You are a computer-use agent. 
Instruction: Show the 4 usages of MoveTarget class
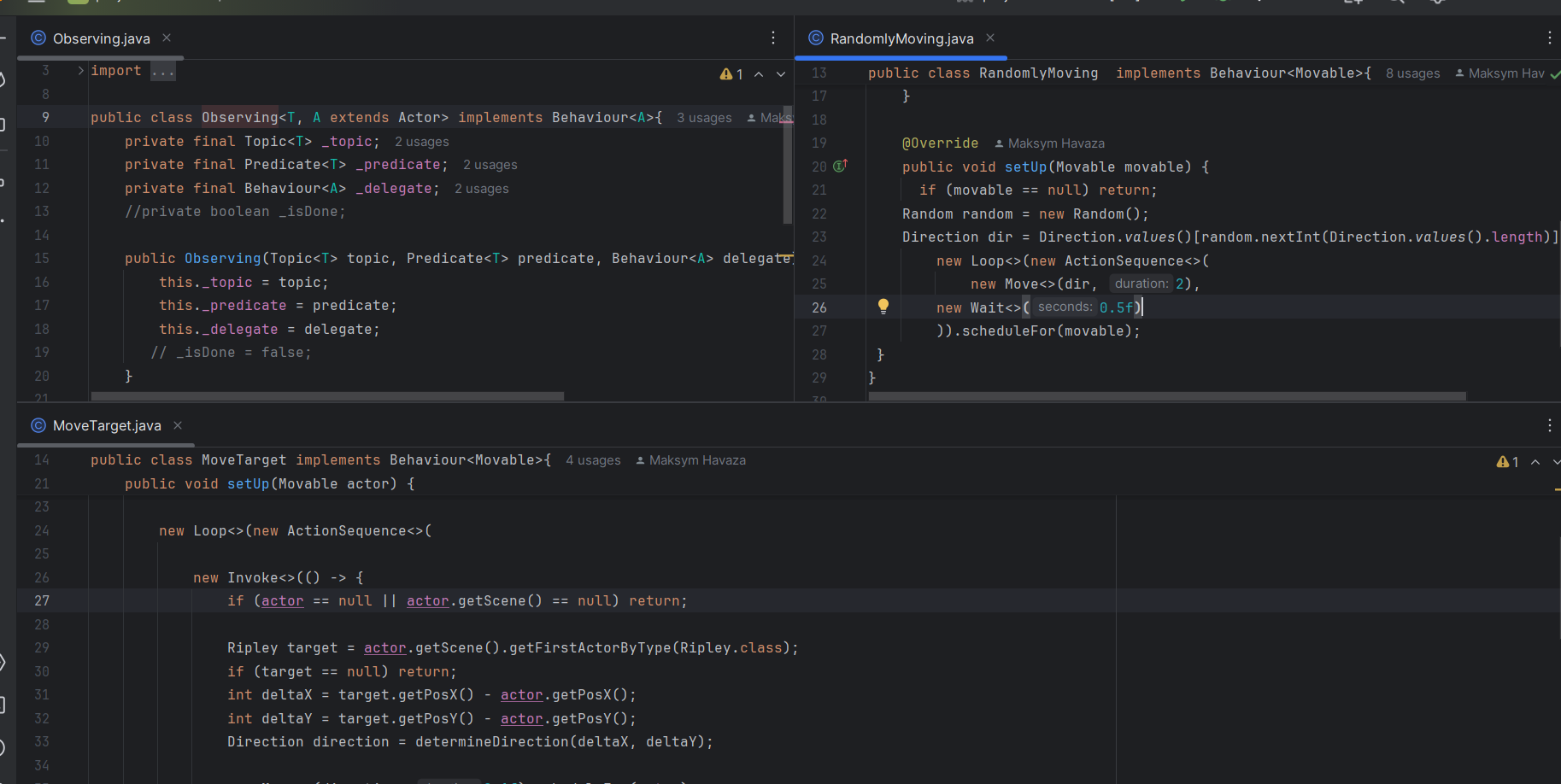[x=593, y=460]
